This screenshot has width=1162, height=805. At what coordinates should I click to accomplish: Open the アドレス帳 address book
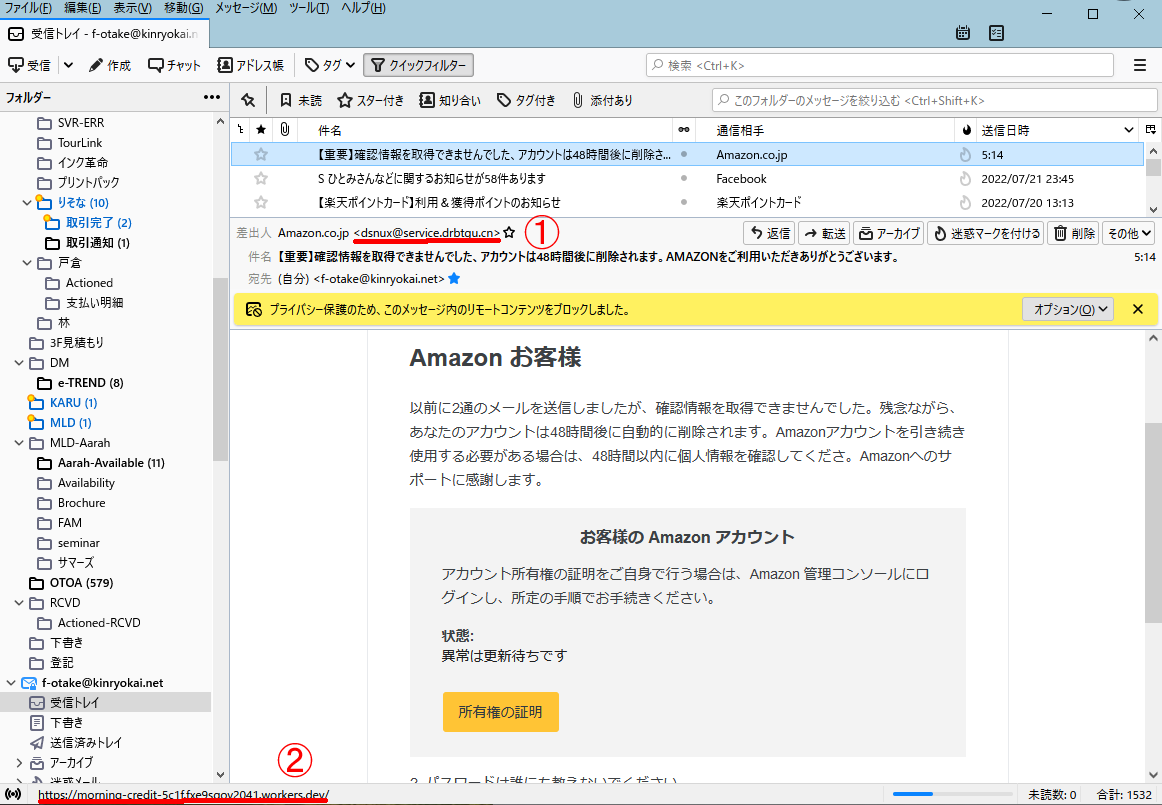[x=250, y=65]
